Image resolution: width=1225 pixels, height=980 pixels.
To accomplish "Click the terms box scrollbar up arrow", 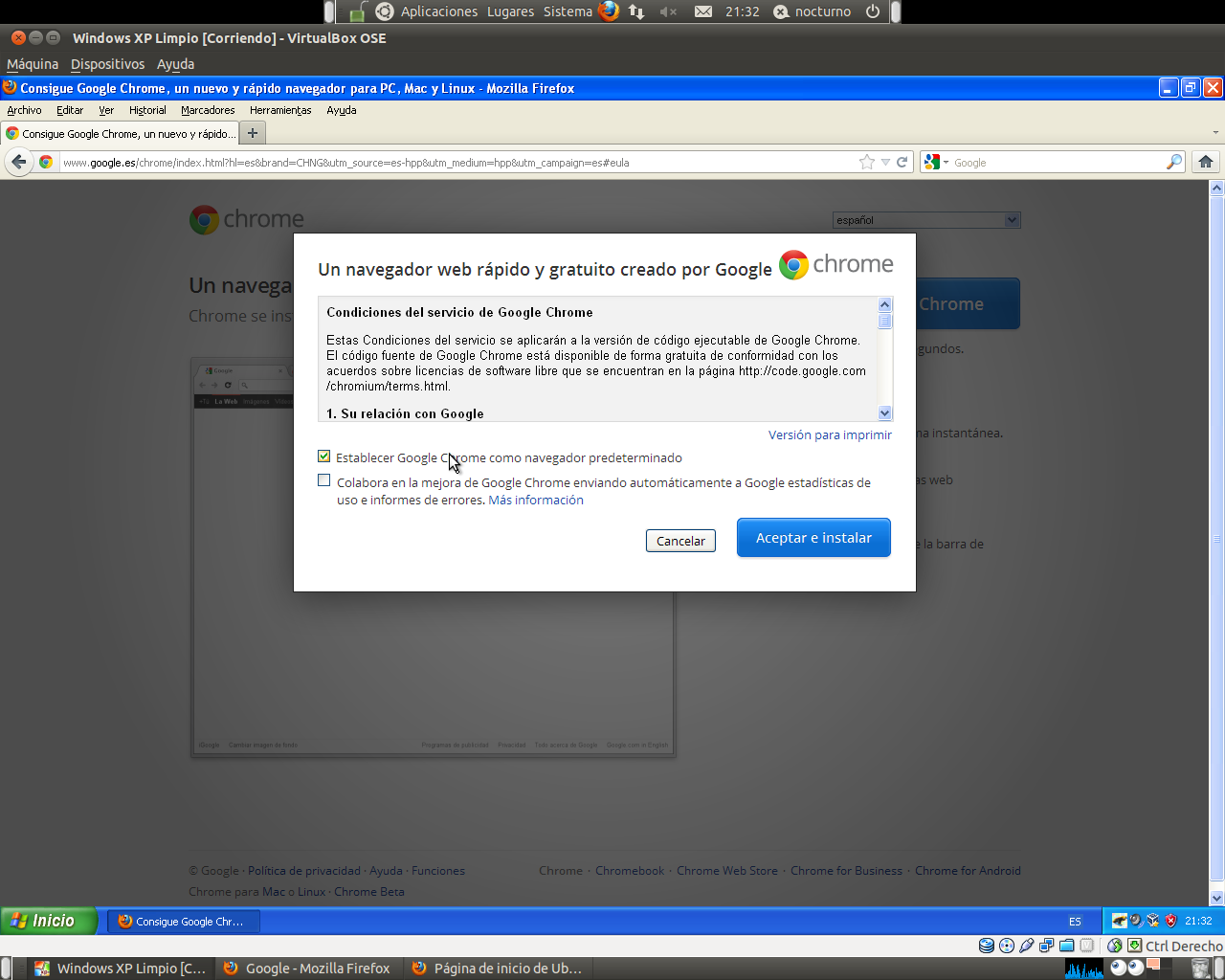I will 885,304.
